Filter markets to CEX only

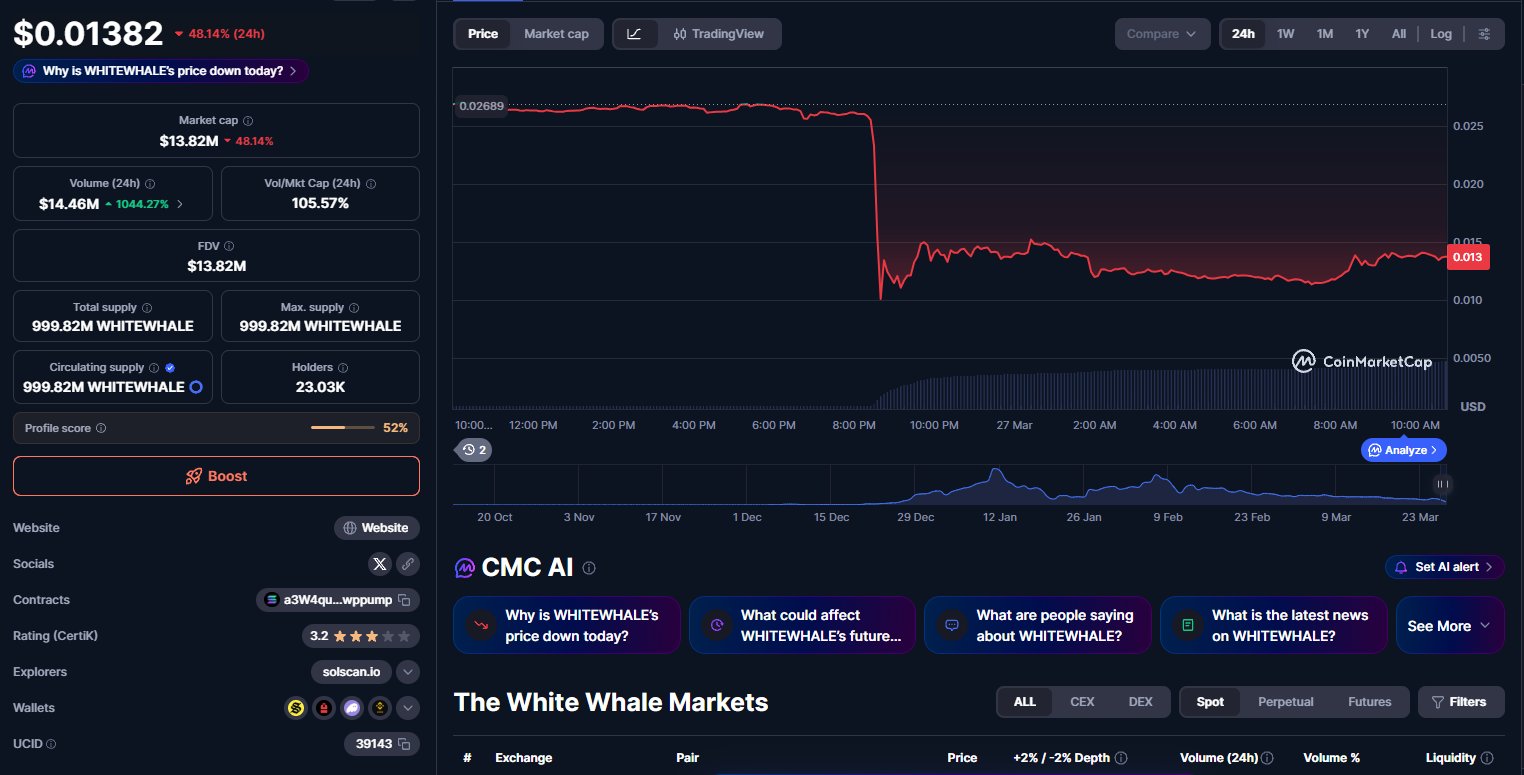click(x=1082, y=702)
